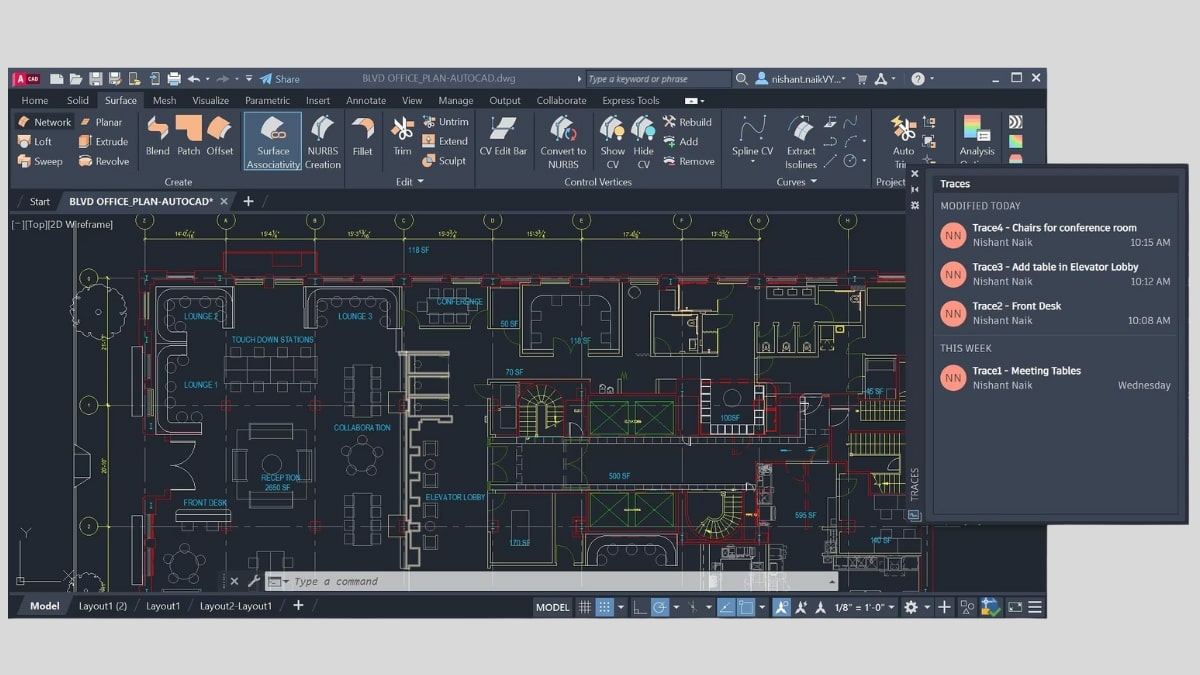Click the Hide CV tool
Screen dimensions: 1200x675
pos(643,142)
